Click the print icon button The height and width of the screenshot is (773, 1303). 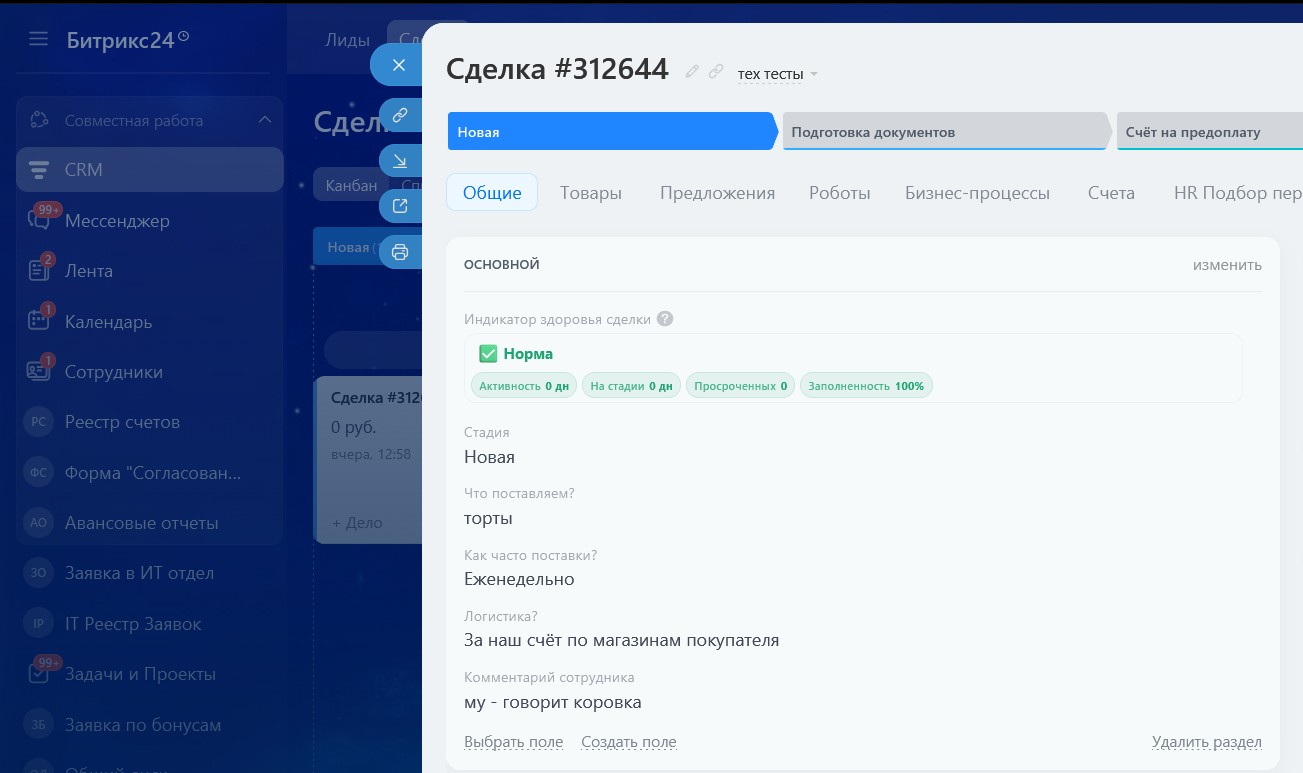400,251
